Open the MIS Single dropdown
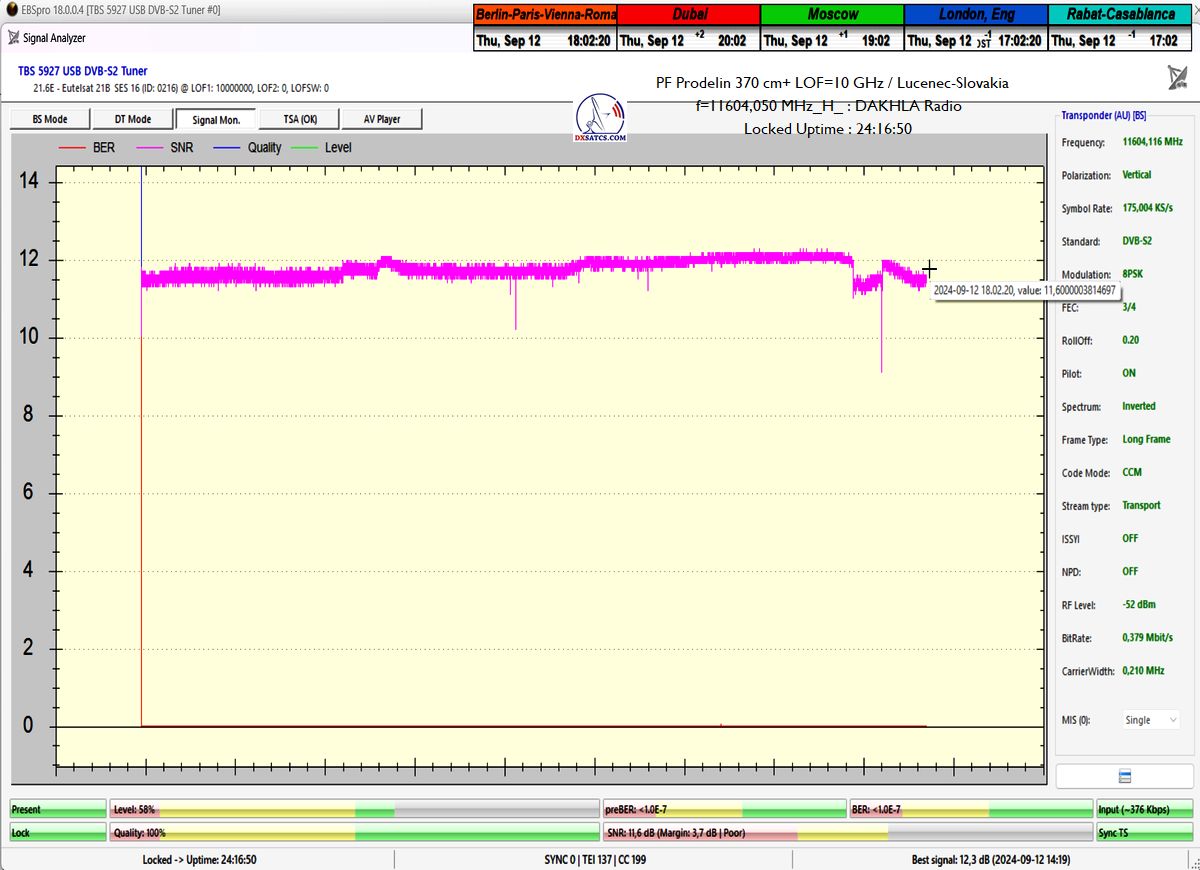 tap(1150, 720)
